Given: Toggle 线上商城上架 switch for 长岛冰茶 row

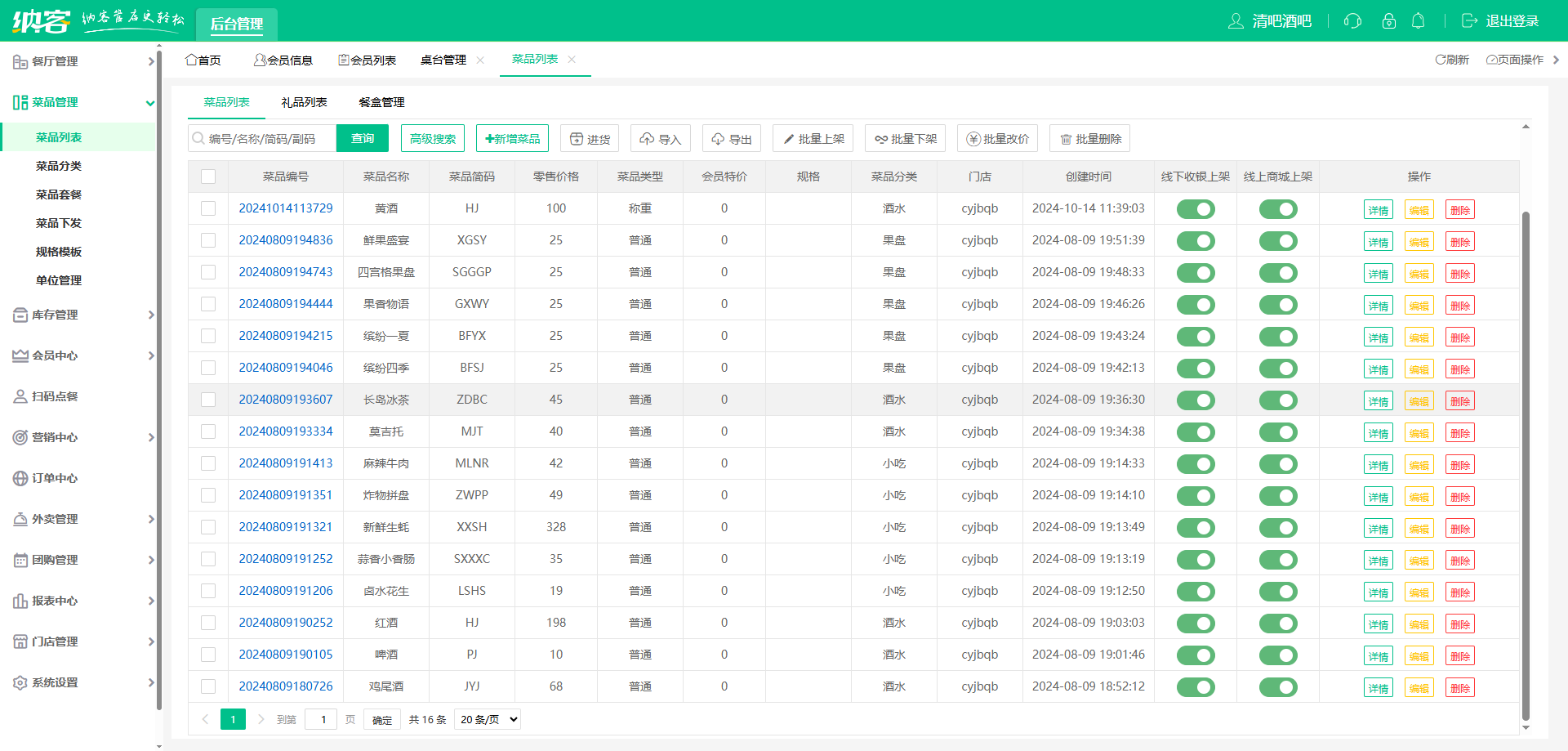Looking at the screenshot, I should (x=1277, y=400).
